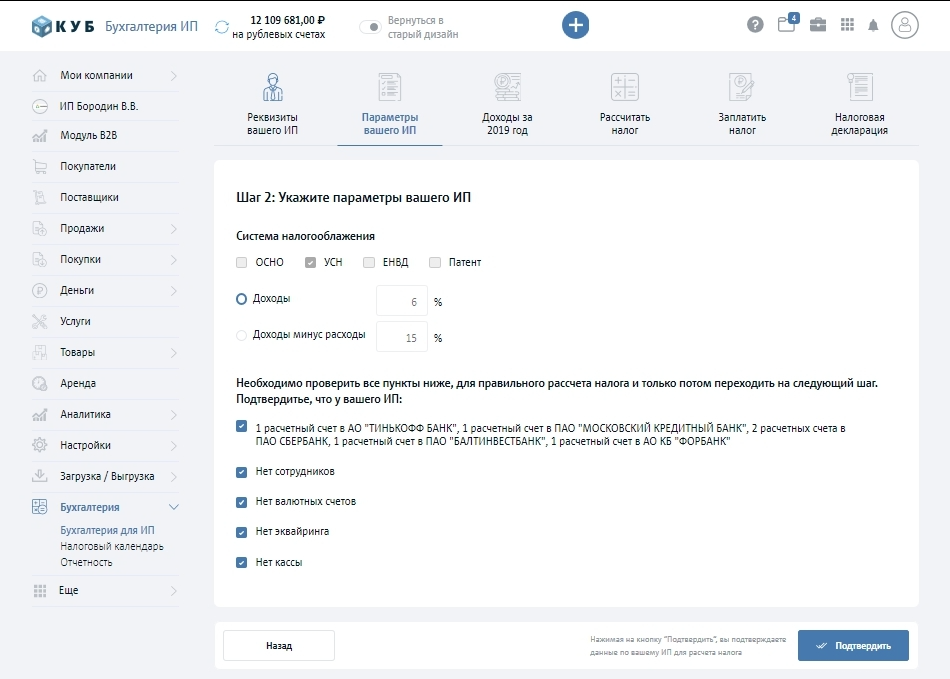Select the "Доходы минус расходы" radio button
Screen dimensions: 950x679
(241, 335)
